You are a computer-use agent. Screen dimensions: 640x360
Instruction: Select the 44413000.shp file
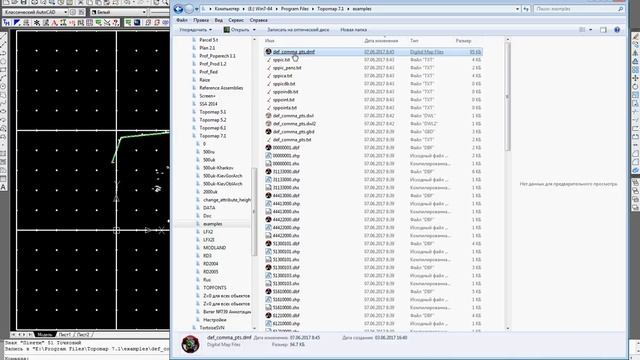[x=286, y=204]
